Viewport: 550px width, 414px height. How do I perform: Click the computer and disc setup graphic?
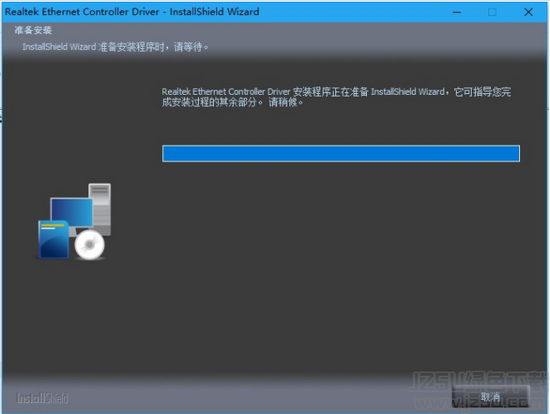pos(74,221)
